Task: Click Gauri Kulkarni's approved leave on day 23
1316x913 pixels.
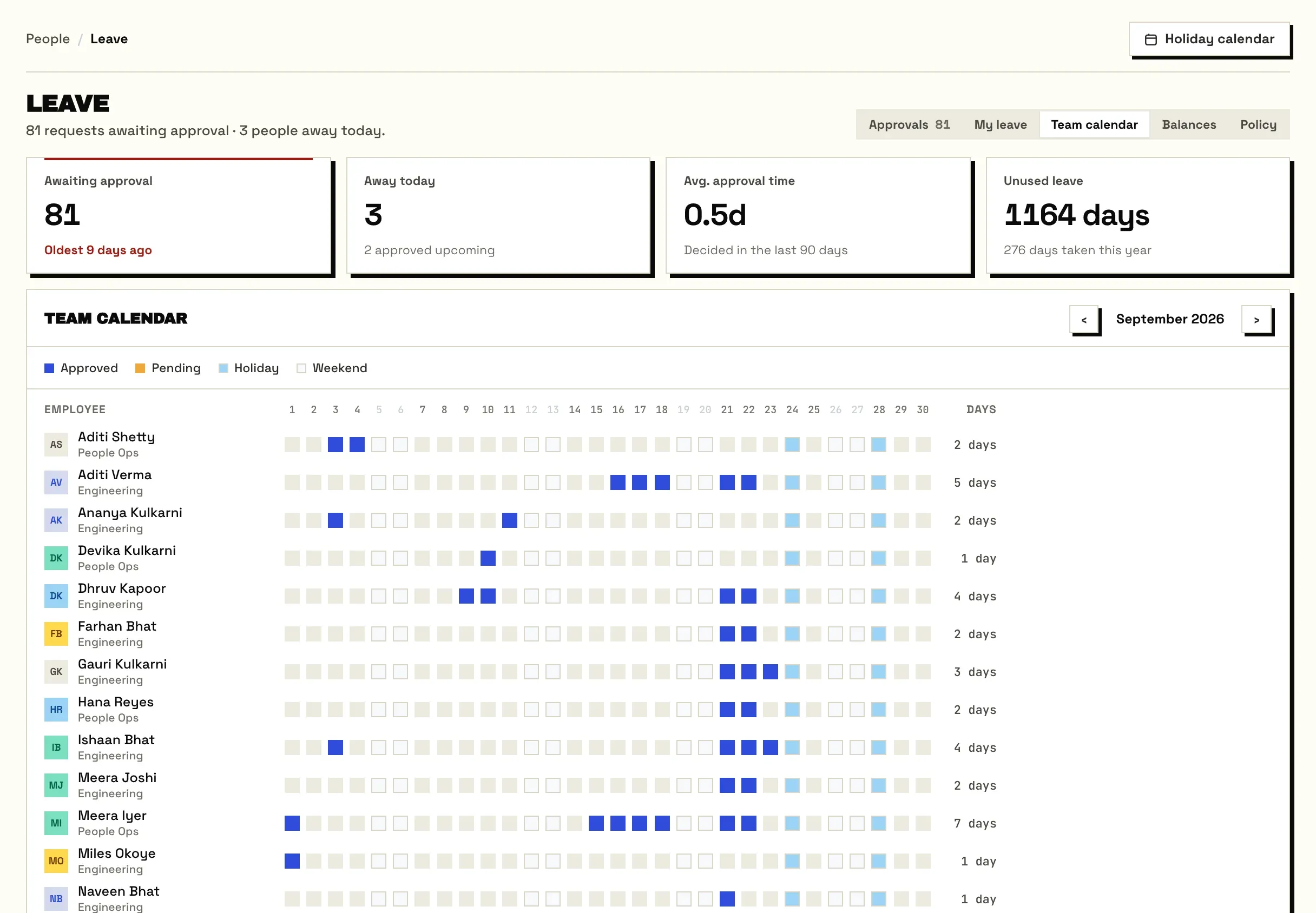Action: click(x=770, y=672)
